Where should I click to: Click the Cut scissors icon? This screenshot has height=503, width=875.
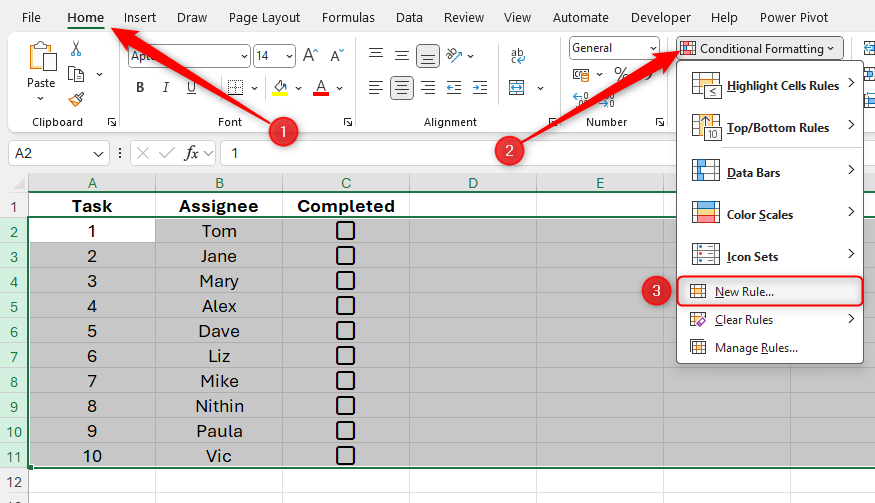pos(76,50)
